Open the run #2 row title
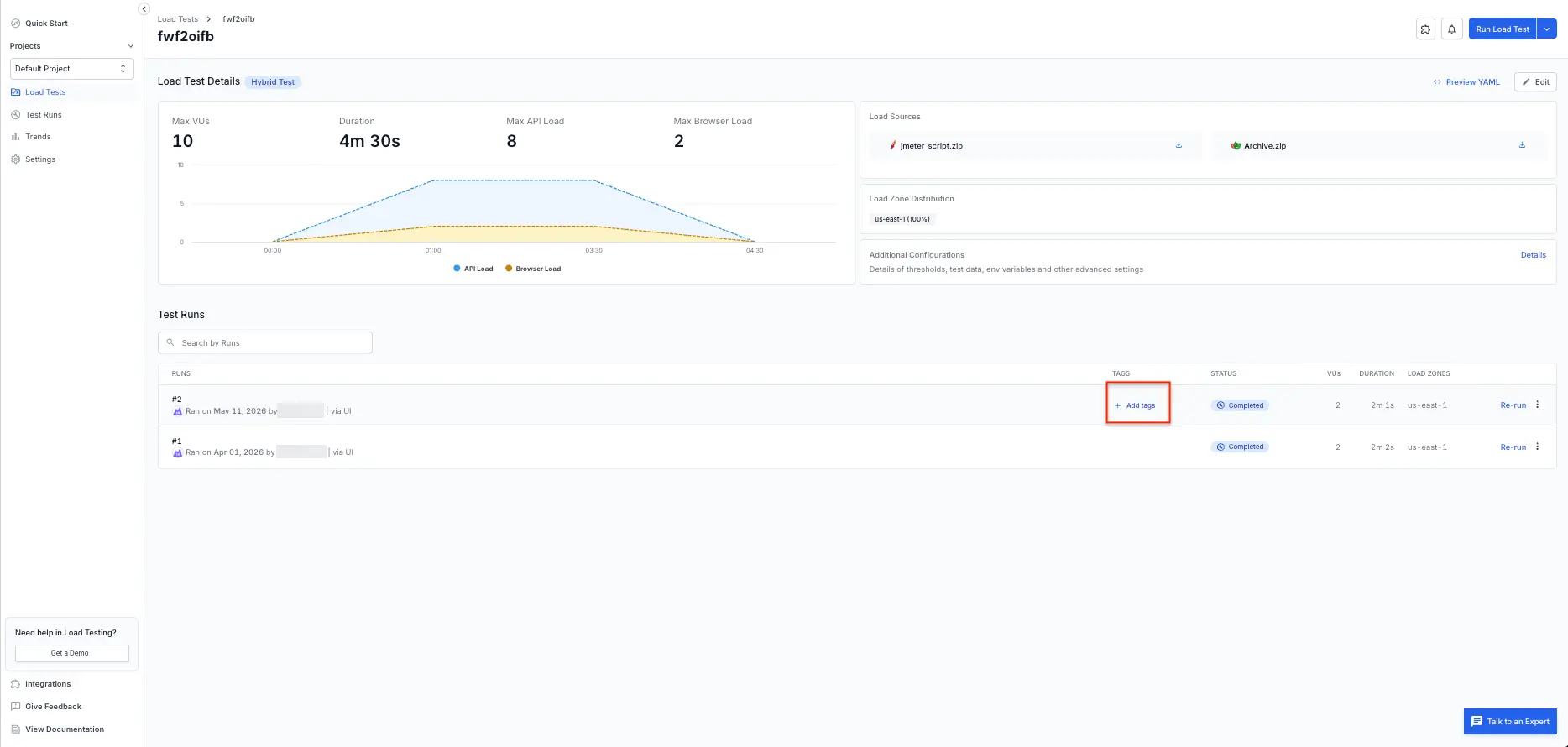Screen dimensions: 1568x747 [x=177, y=400]
